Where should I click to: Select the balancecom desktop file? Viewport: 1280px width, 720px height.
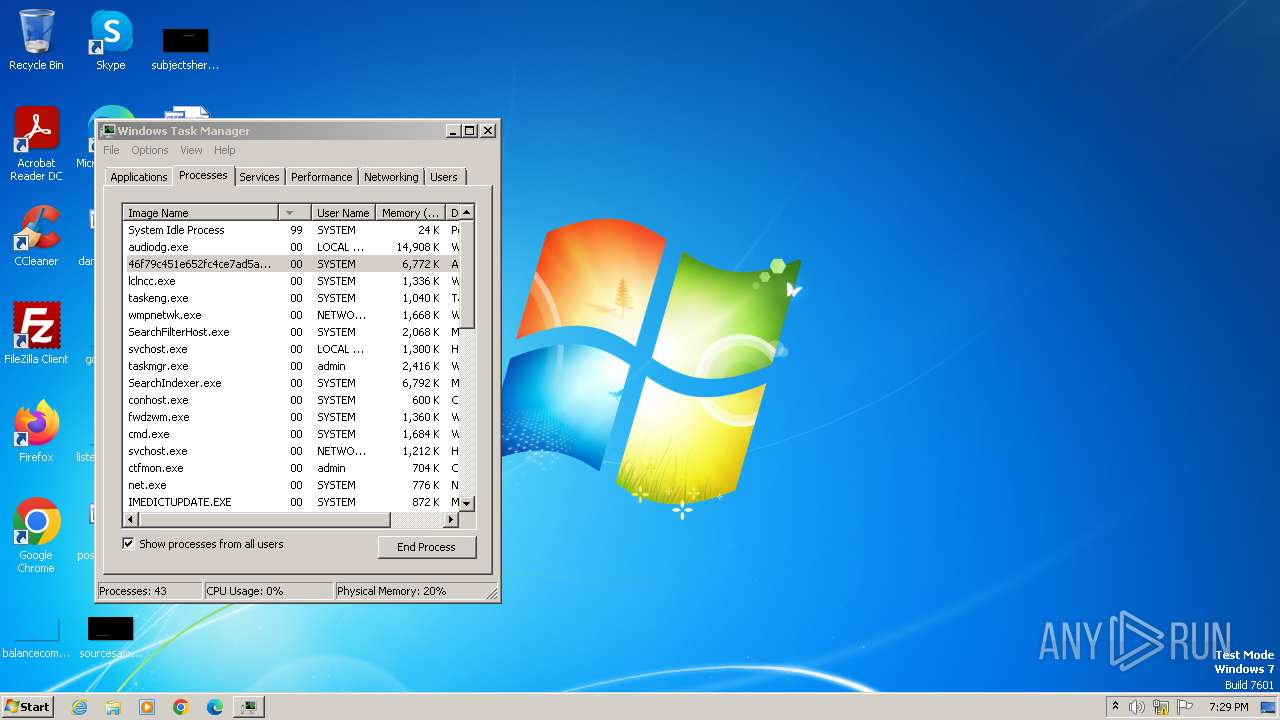[36, 637]
